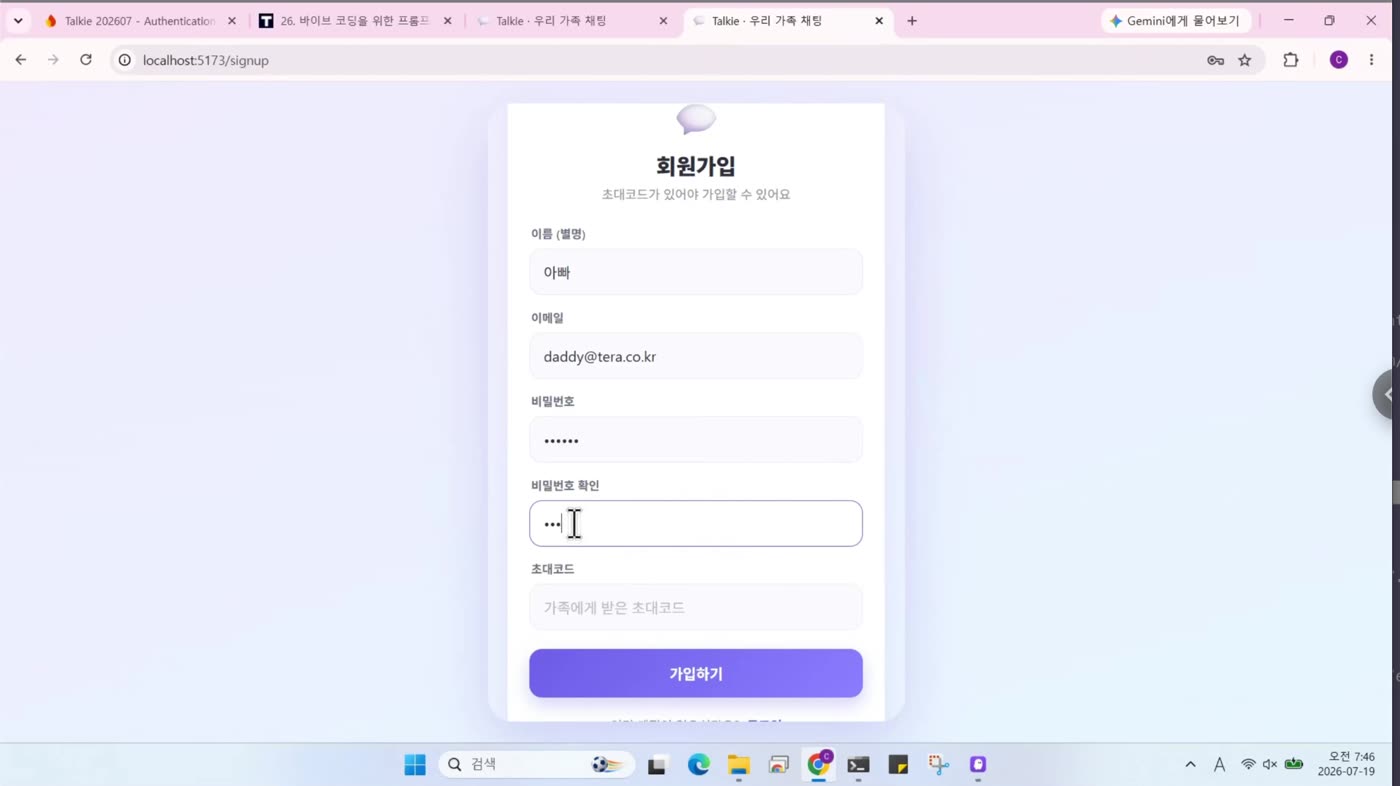
Task: View site information icon in address bar
Action: click(125, 60)
